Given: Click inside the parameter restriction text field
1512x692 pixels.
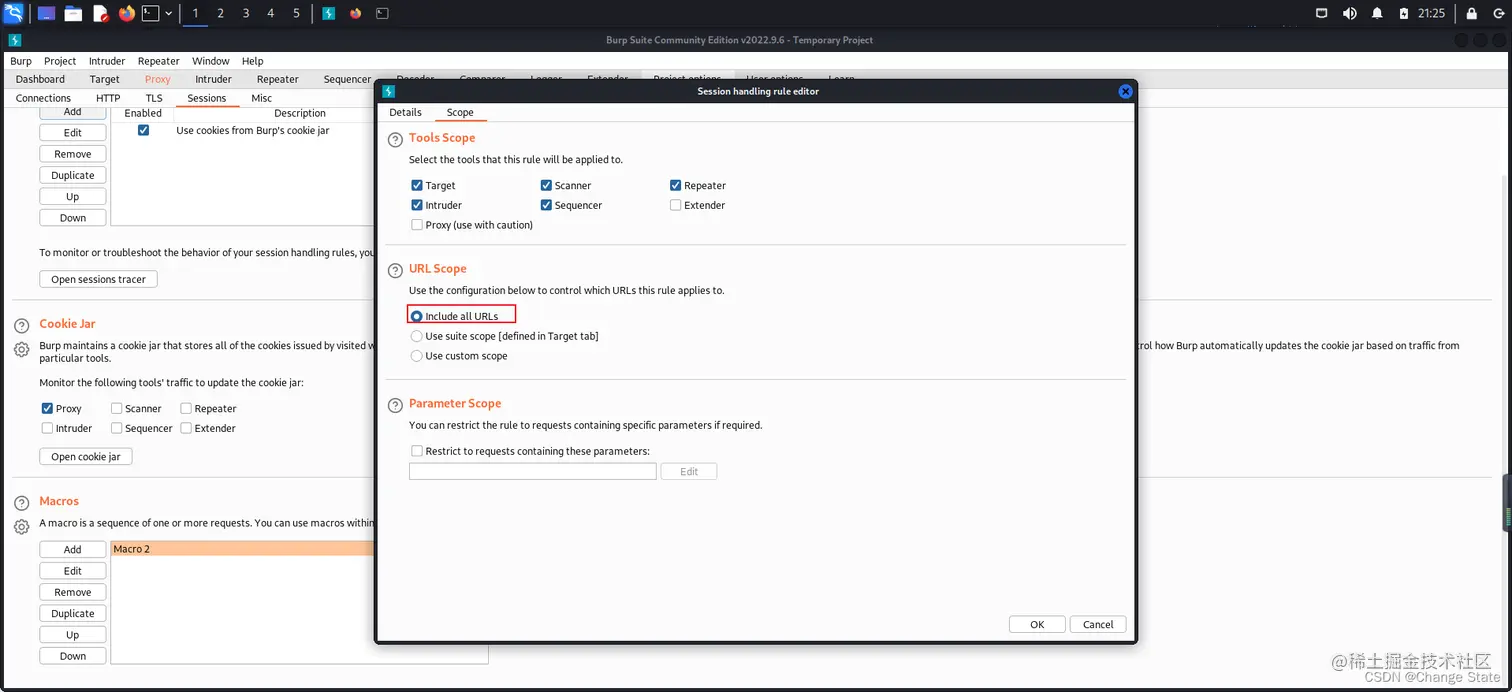Looking at the screenshot, I should pos(533,471).
